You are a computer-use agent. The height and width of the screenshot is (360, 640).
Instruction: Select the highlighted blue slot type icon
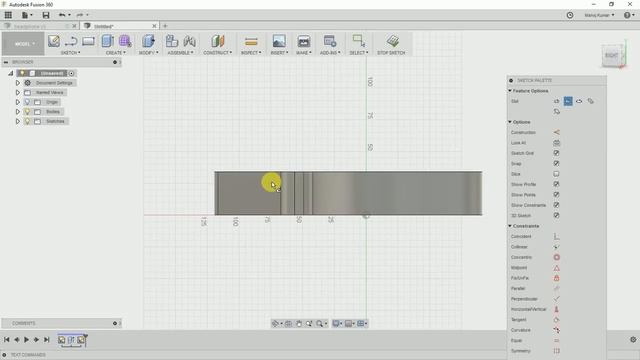(x=568, y=101)
